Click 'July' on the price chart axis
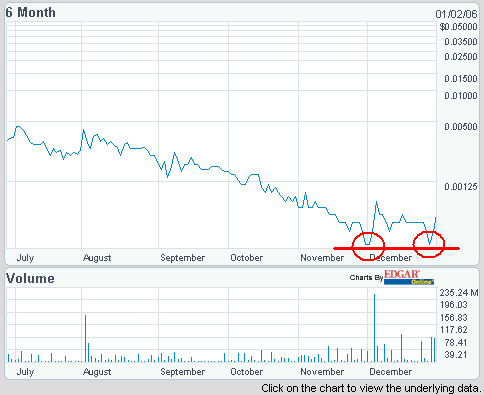Screen dimensions: 484x395 (25, 258)
